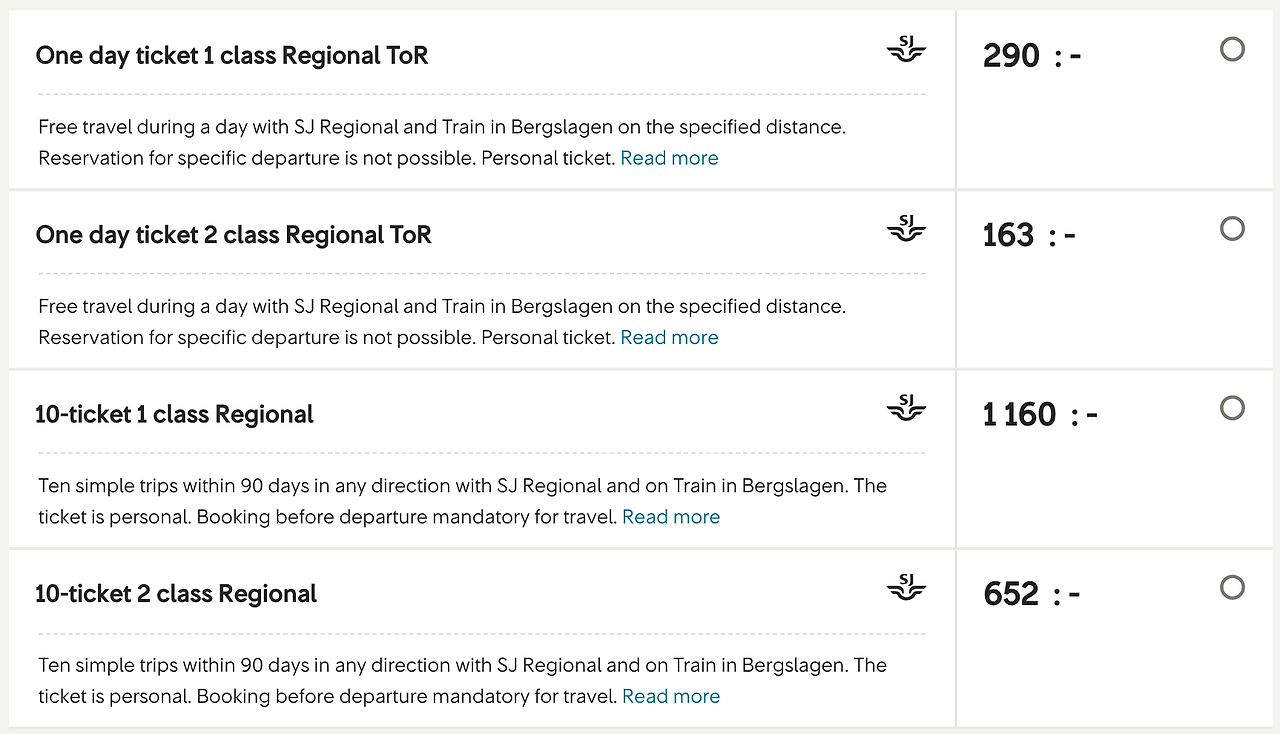The width and height of the screenshot is (1280, 734).
Task: Choose the 652 kr 10-ticket radio button
Action: 1232,587
